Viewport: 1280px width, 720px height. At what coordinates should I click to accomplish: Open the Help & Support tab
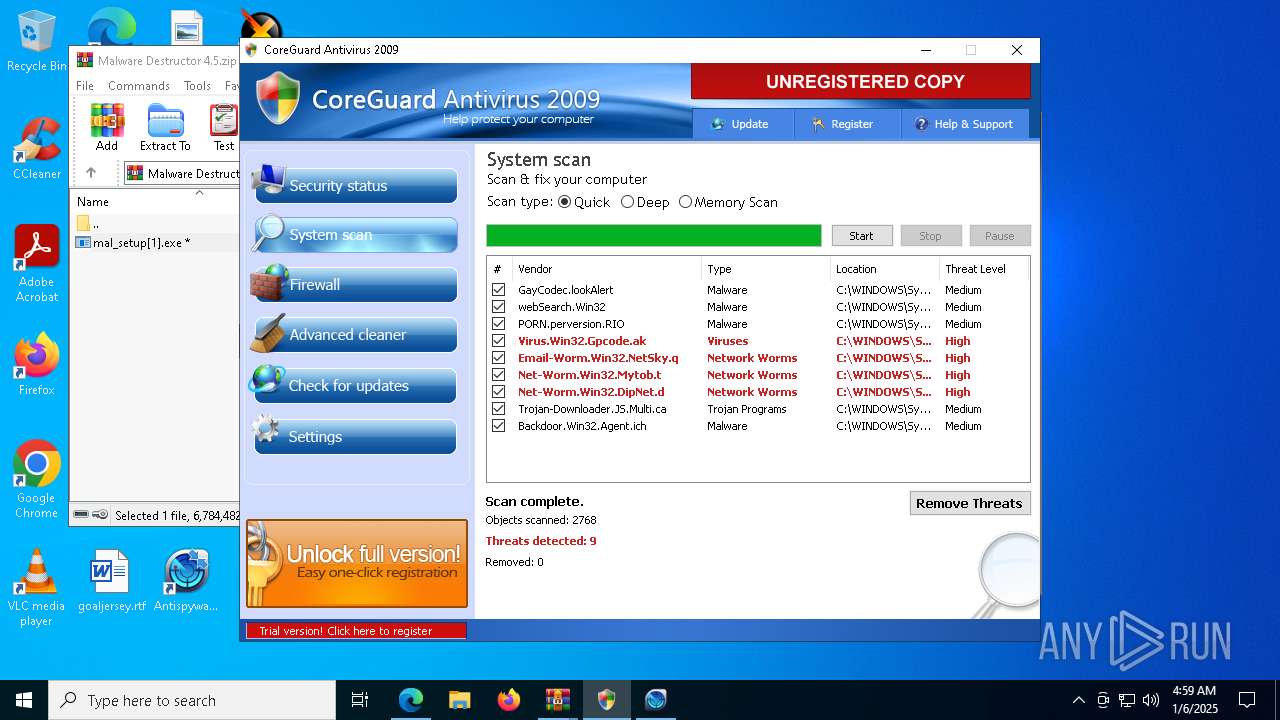(965, 124)
